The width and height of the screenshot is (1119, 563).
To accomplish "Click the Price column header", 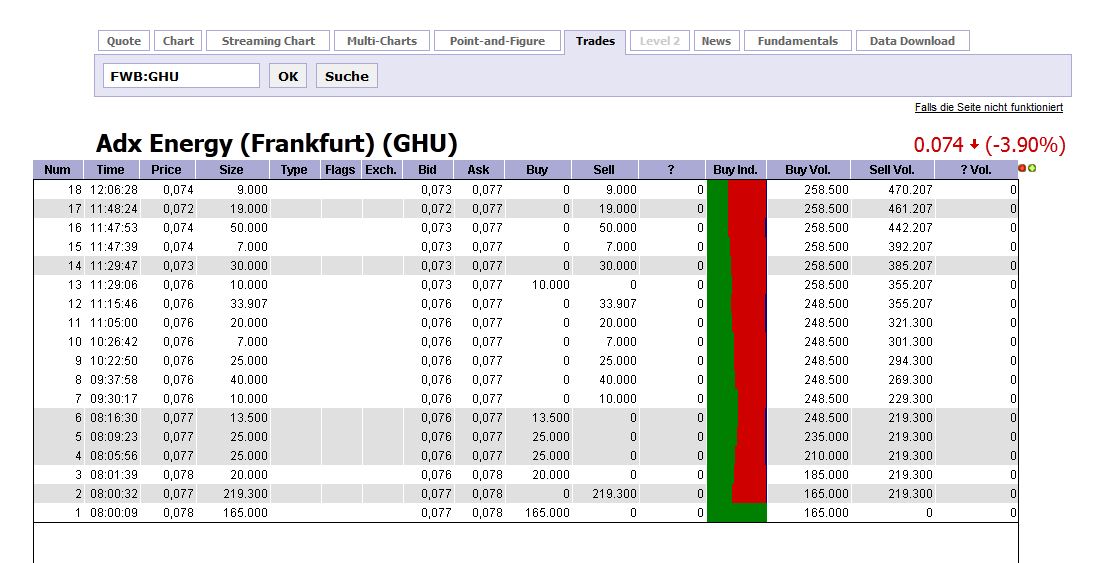I will (x=166, y=170).
